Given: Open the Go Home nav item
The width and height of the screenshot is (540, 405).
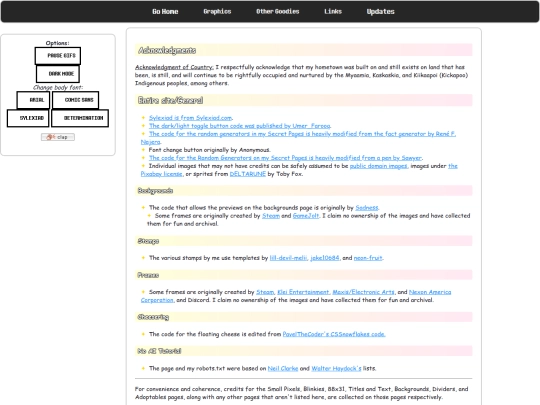Looking at the screenshot, I should 165,11.
